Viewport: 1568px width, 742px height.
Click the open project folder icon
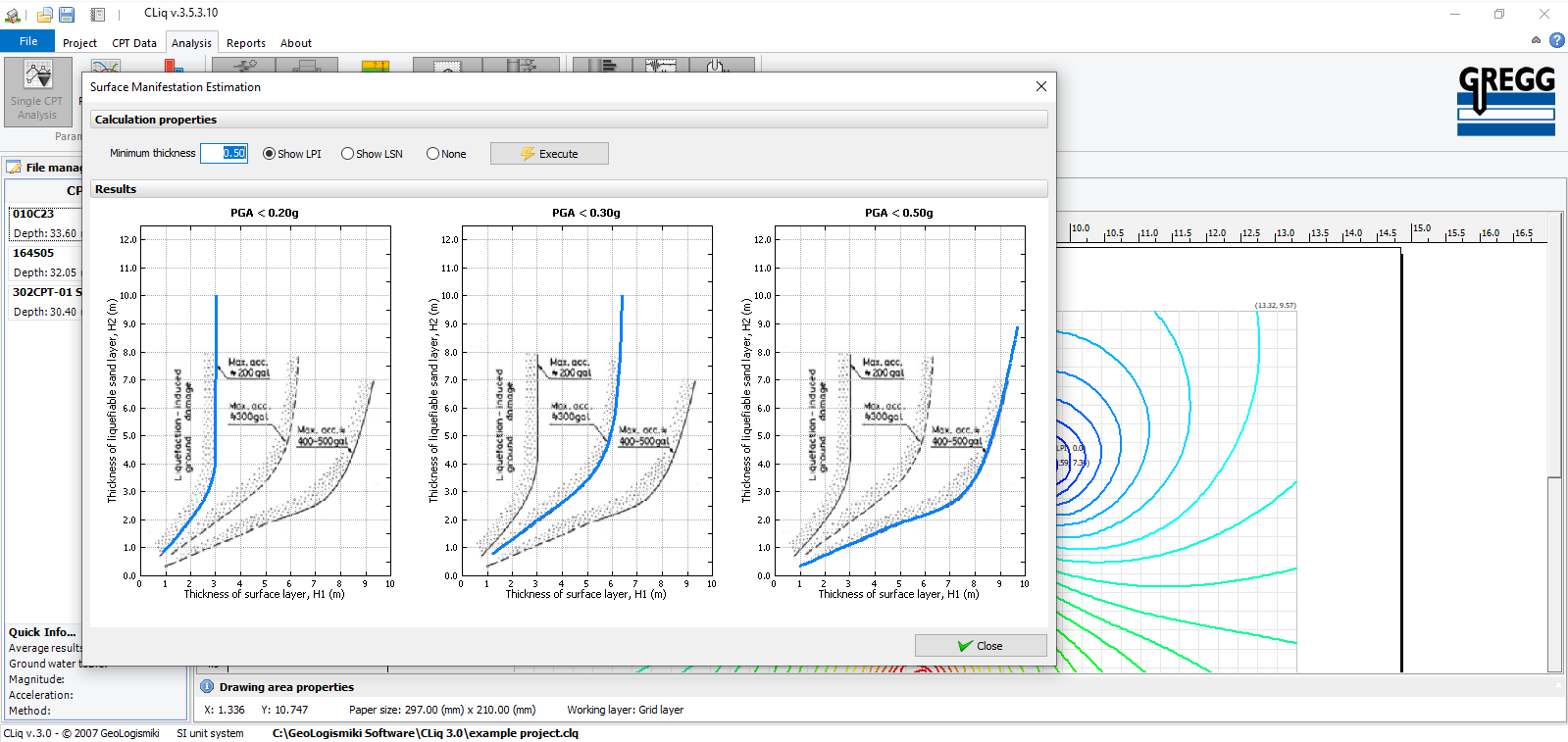coord(44,15)
